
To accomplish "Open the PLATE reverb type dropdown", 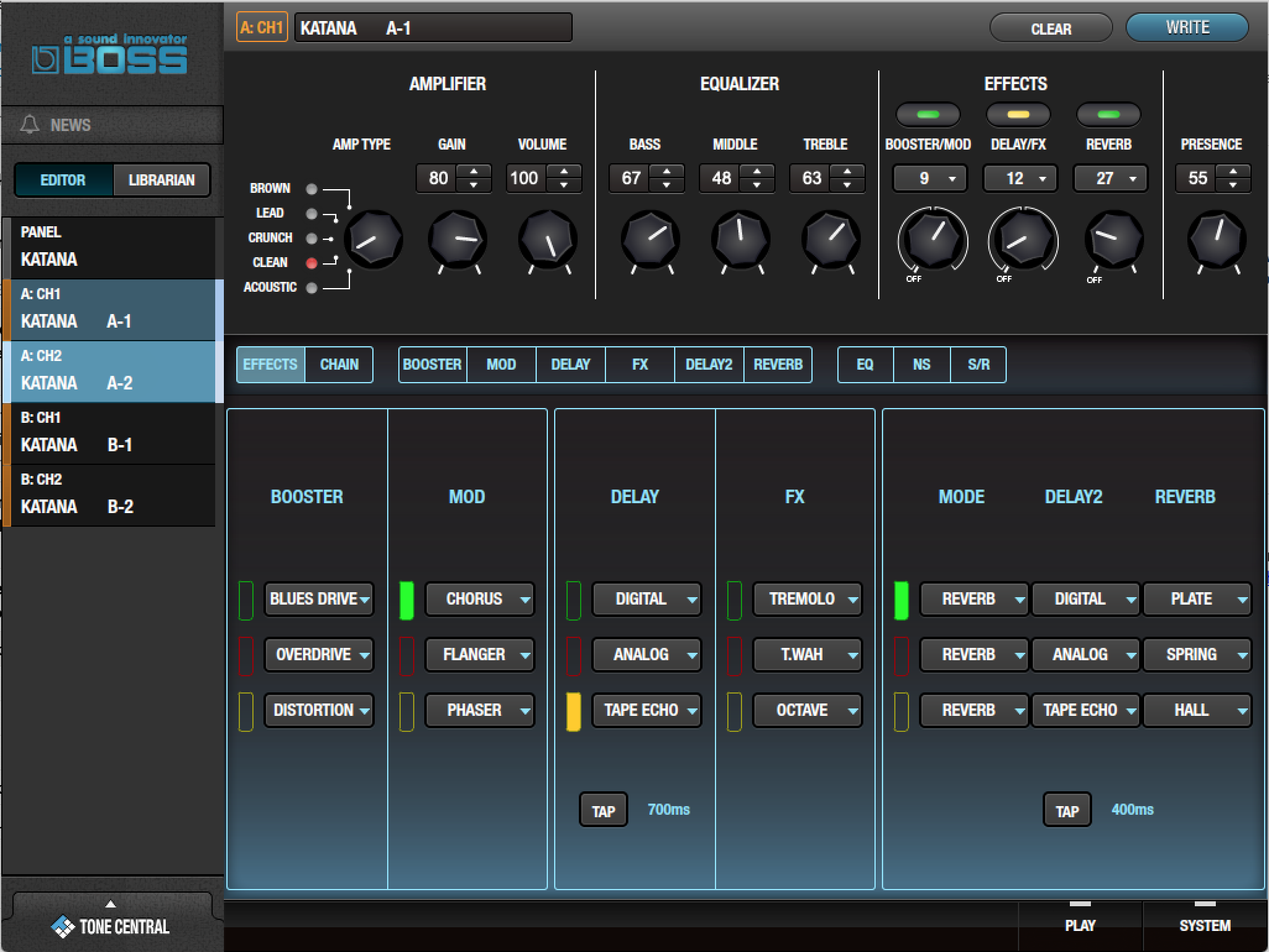I will (1197, 599).
